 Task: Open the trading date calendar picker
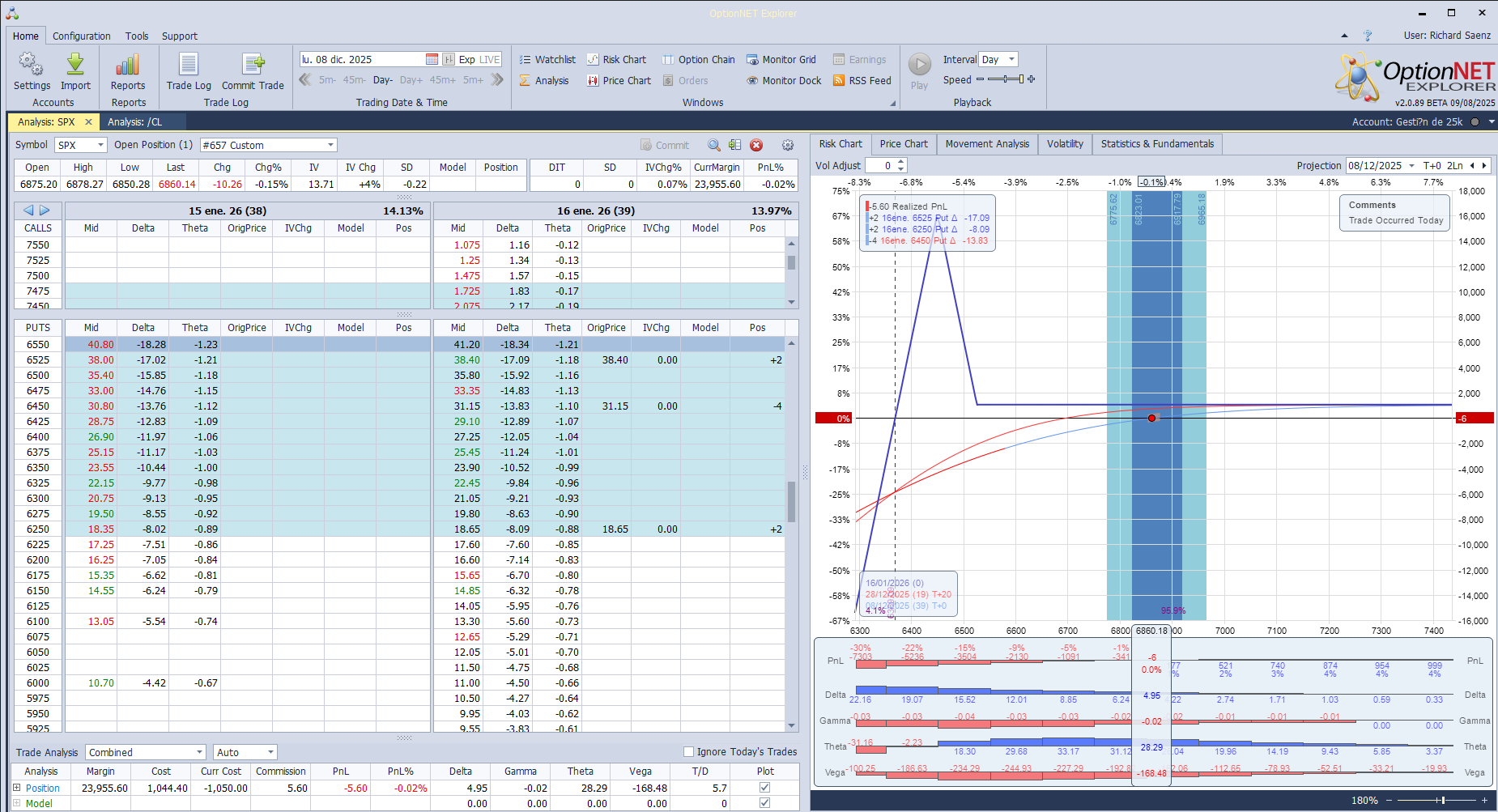point(432,59)
